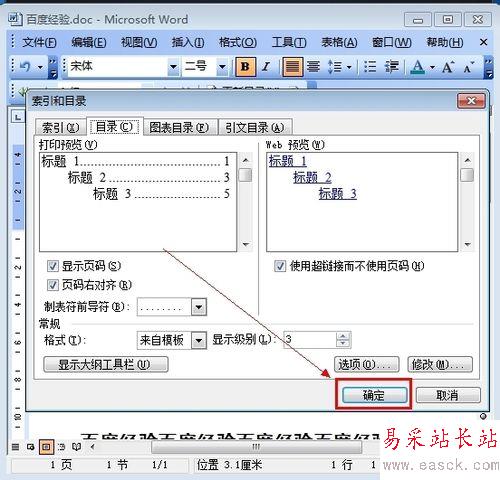Click the line spacing icon

(335, 67)
